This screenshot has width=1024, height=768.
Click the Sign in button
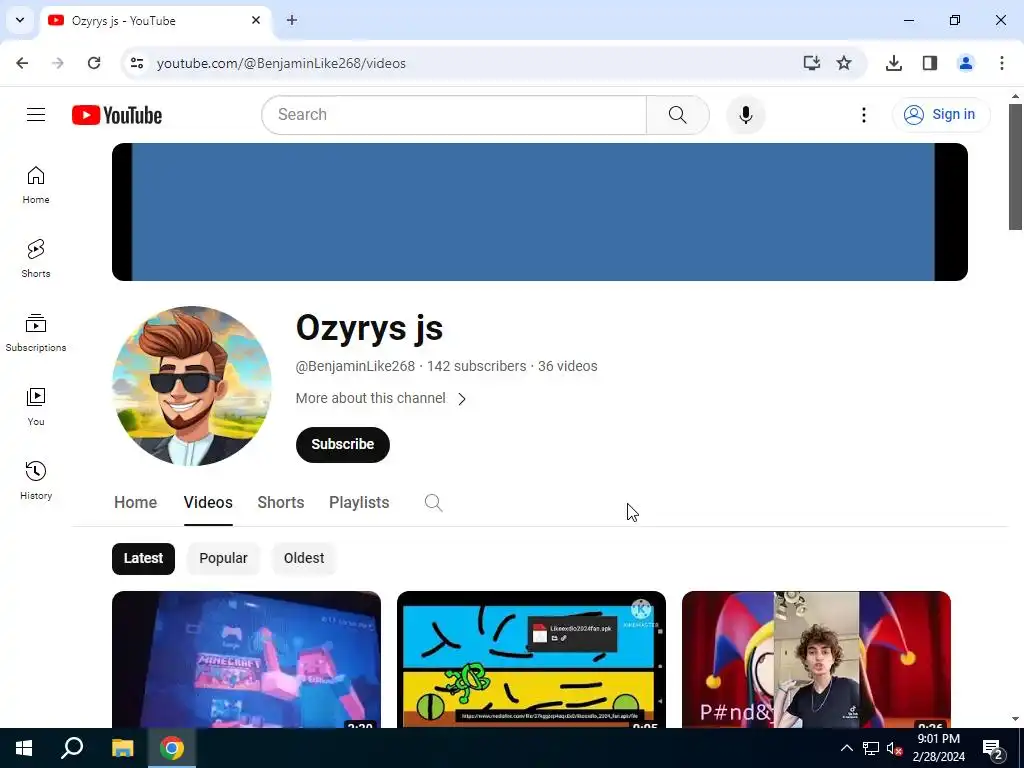pos(941,115)
